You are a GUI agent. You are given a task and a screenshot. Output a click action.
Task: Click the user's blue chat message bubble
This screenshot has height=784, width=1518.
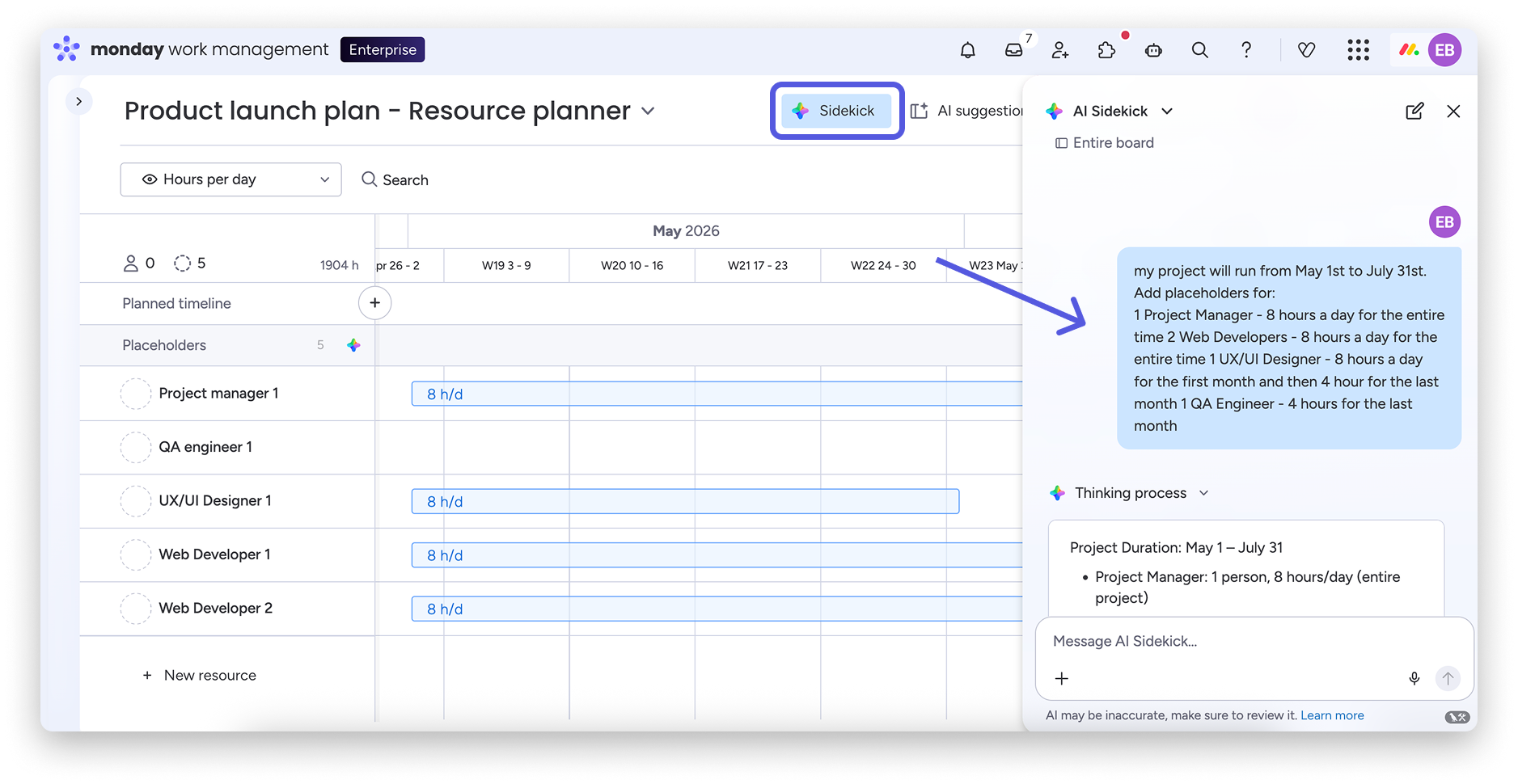pyautogui.click(x=1289, y=348)
